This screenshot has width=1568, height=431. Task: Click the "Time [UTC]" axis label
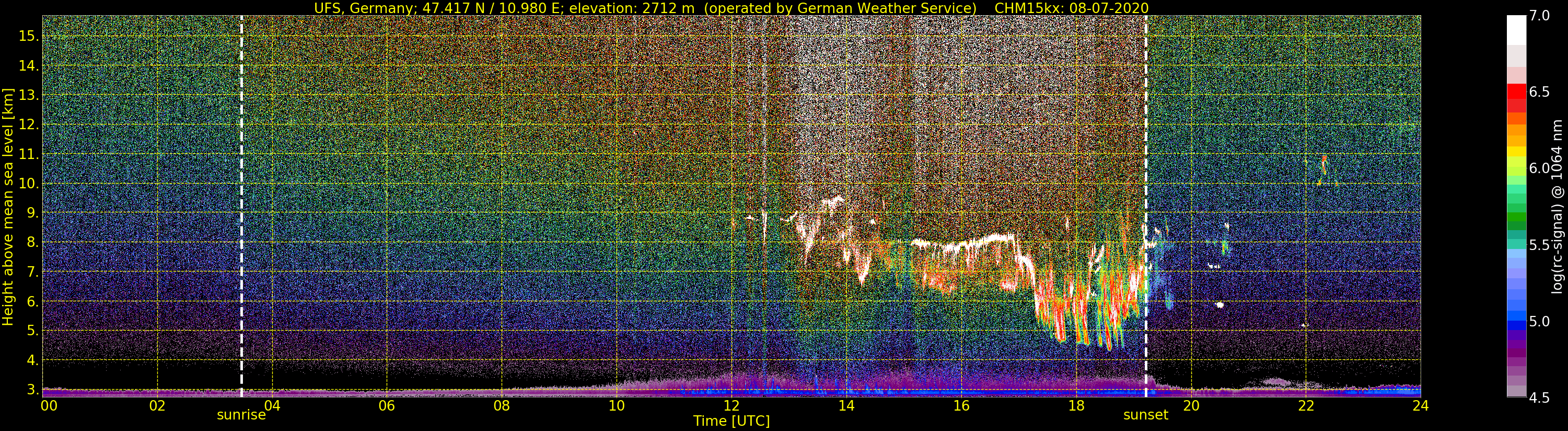(x=731, y=421)
